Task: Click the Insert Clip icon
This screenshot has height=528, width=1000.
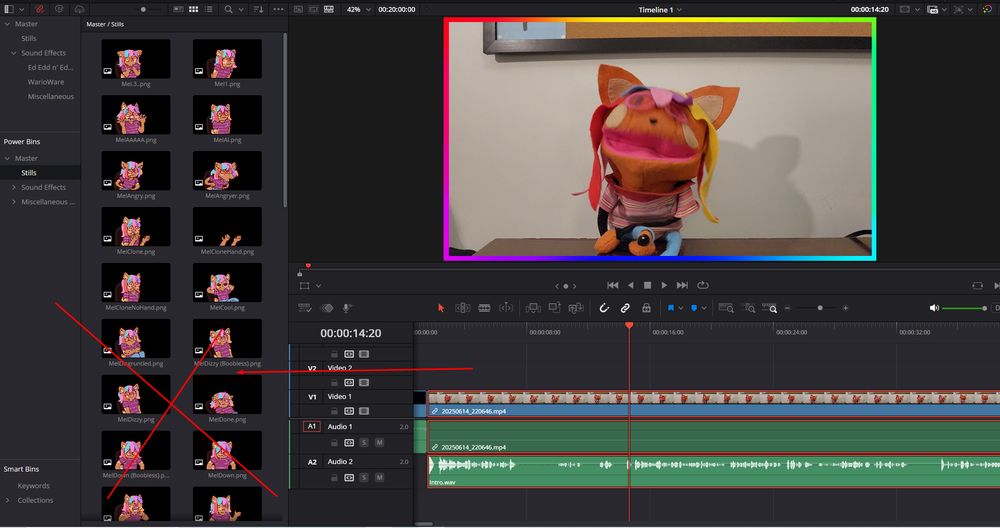Action: (533, 308)
